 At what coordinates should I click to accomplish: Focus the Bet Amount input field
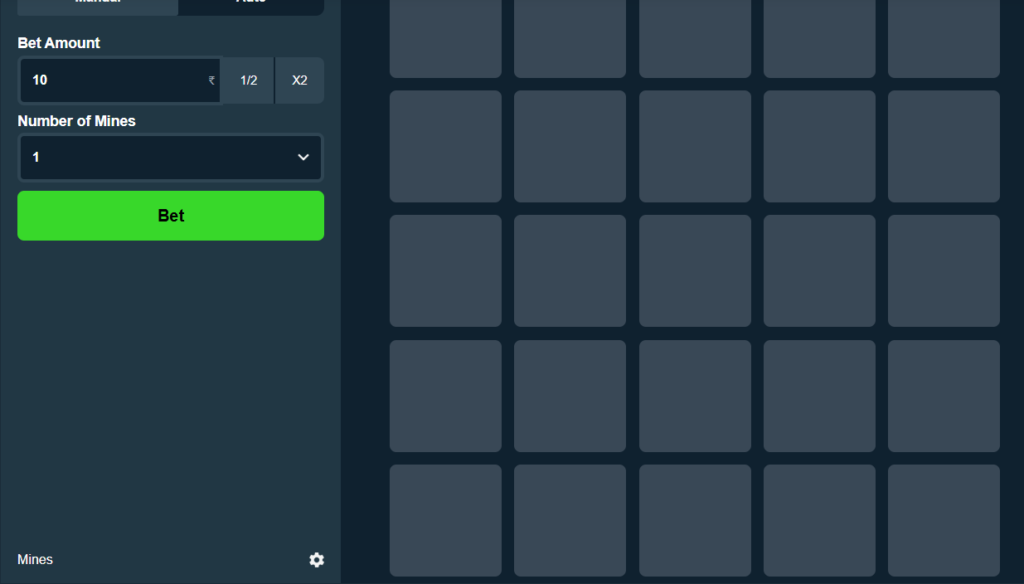click(115, 81)
